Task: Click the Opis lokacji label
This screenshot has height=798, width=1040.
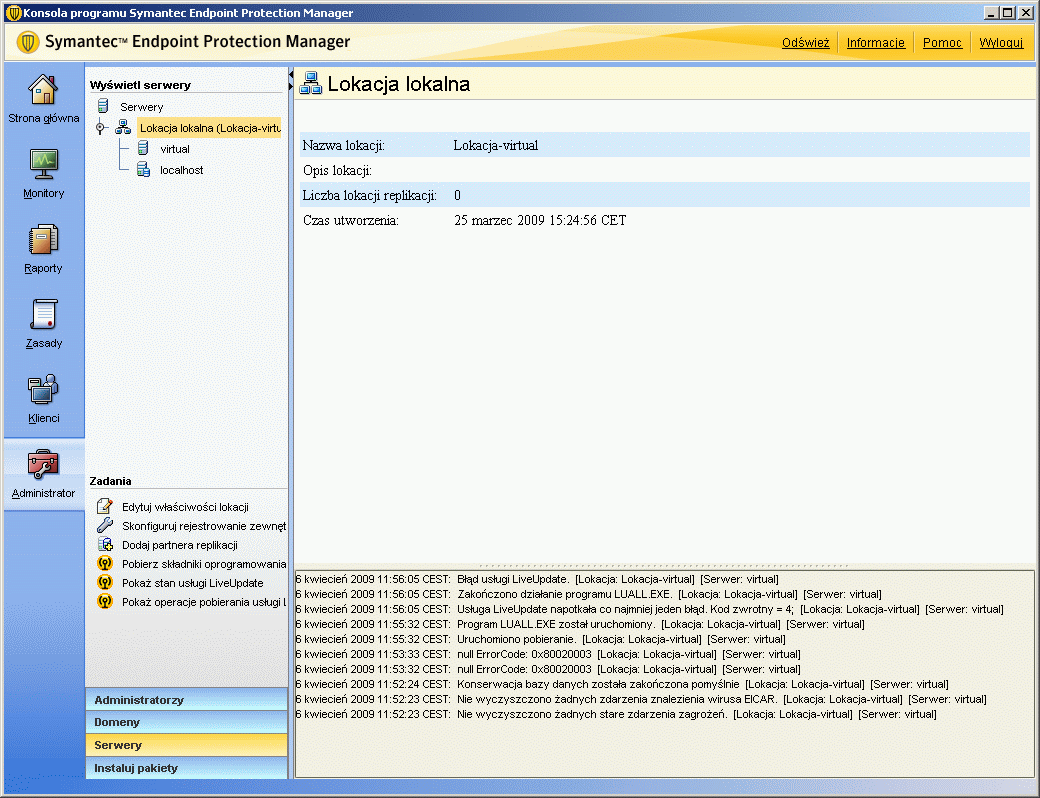Action: coord(337,170)
